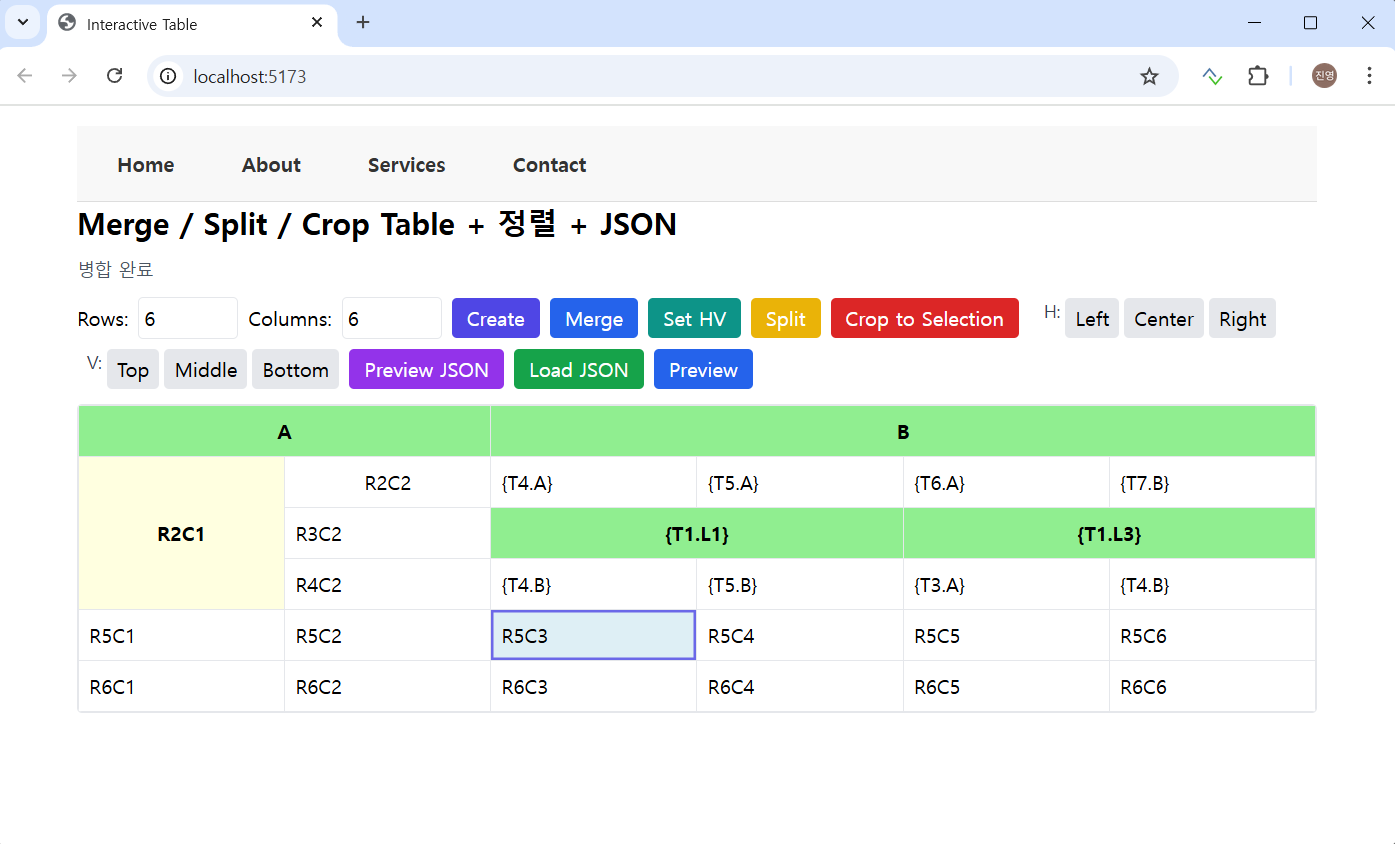Reload the page with the refresh icon
This screenshot has height=844, width=1395.
coord(115,76)
